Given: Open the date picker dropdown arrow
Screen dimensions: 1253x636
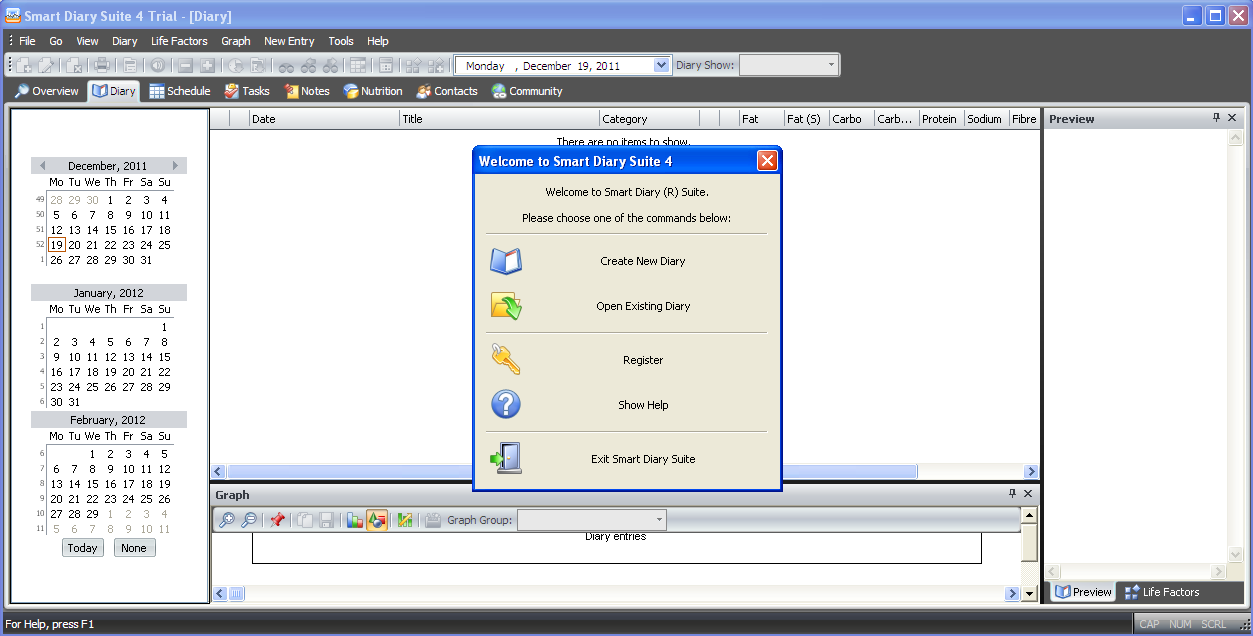Looking at the screenshot, I should 661,66.
